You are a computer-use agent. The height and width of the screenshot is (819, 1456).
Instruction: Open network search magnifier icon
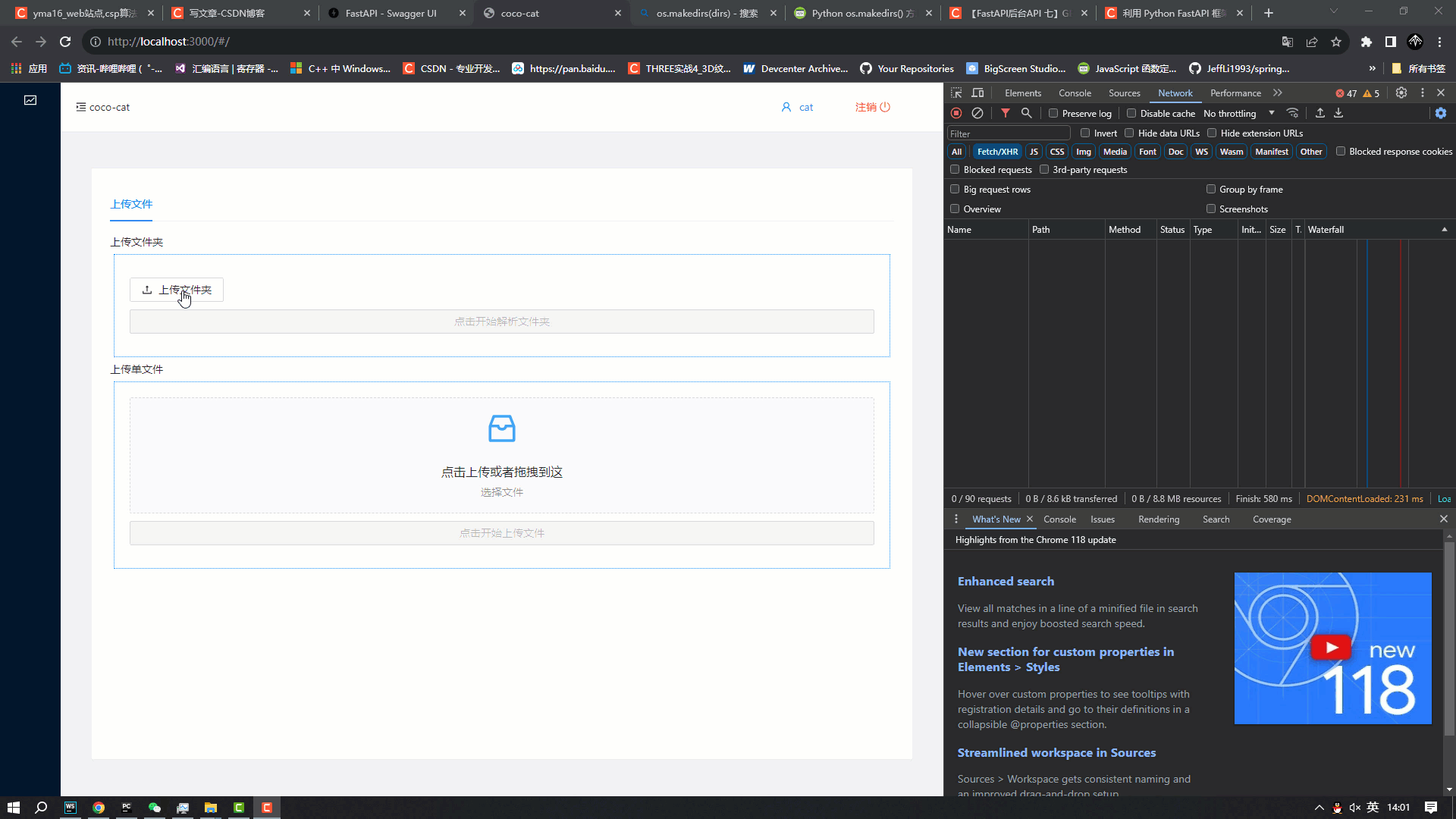[1026, 113]
